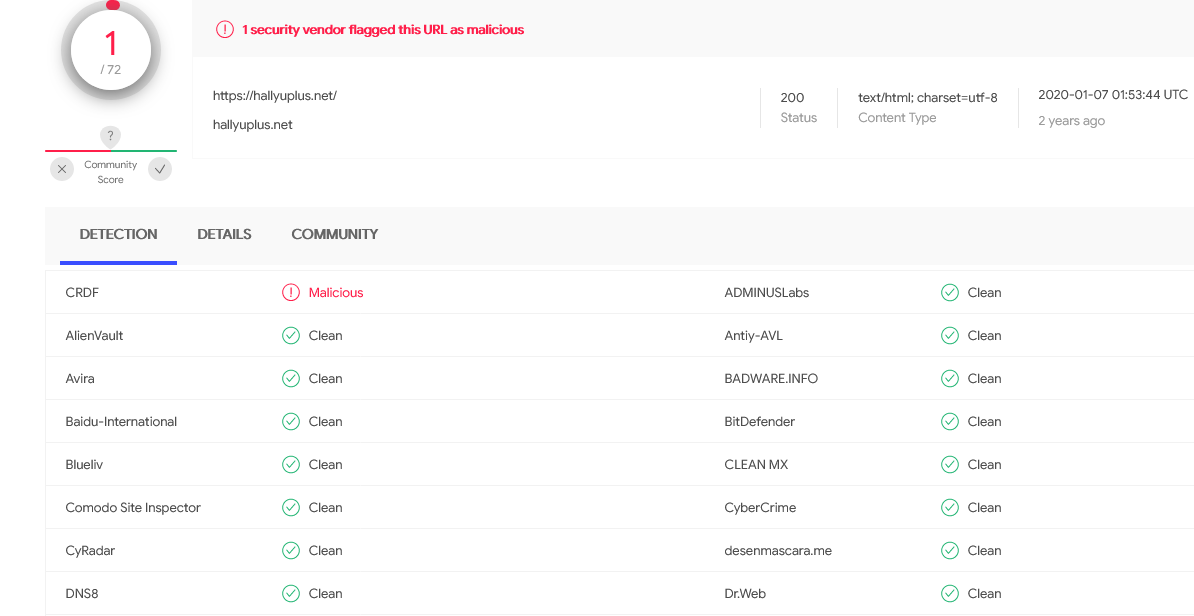Screen dimensions: 1194x616
Task: Click the detection score circle 1 / 72
Action: [111, 51]
